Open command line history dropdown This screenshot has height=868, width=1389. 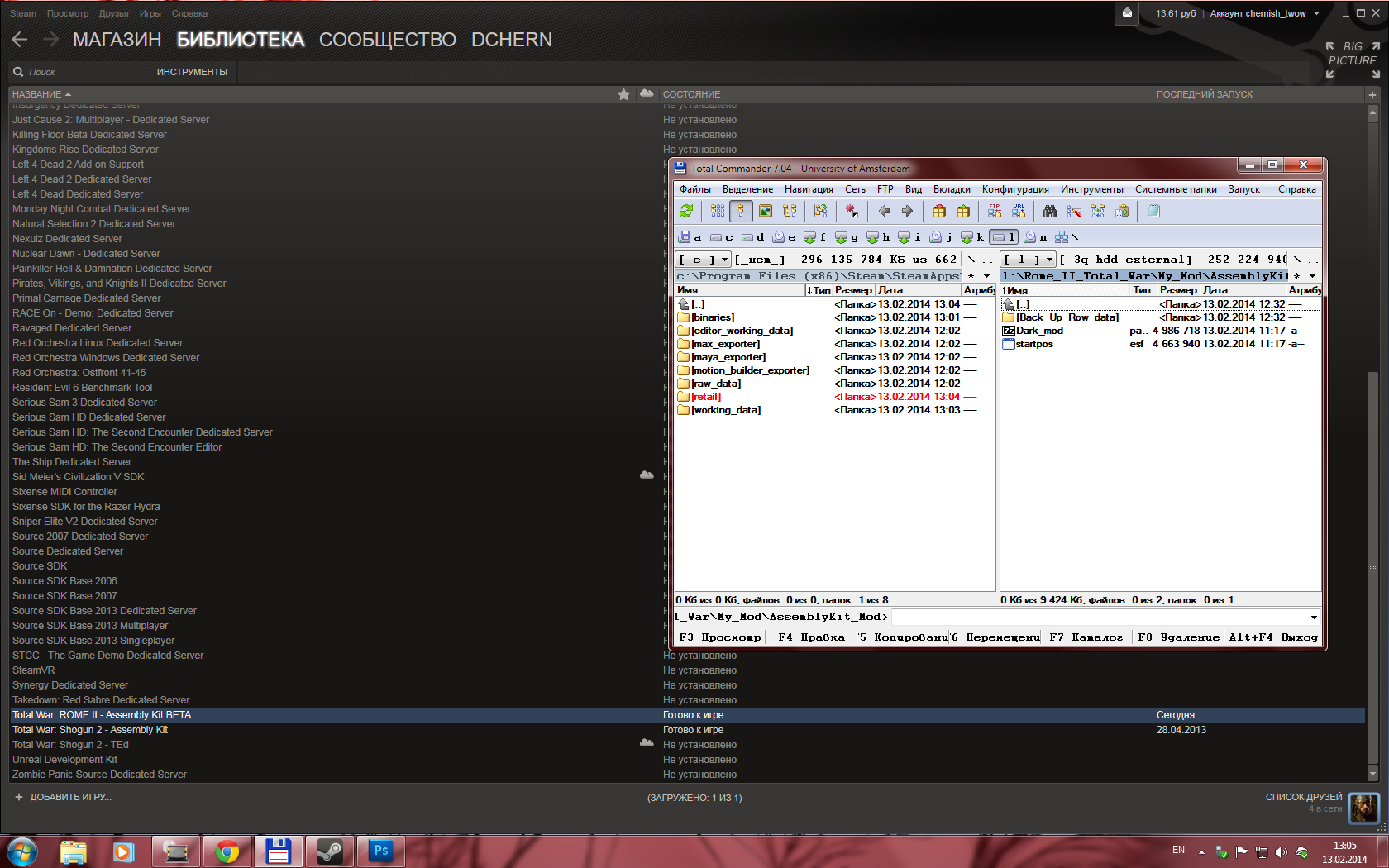1314,617
